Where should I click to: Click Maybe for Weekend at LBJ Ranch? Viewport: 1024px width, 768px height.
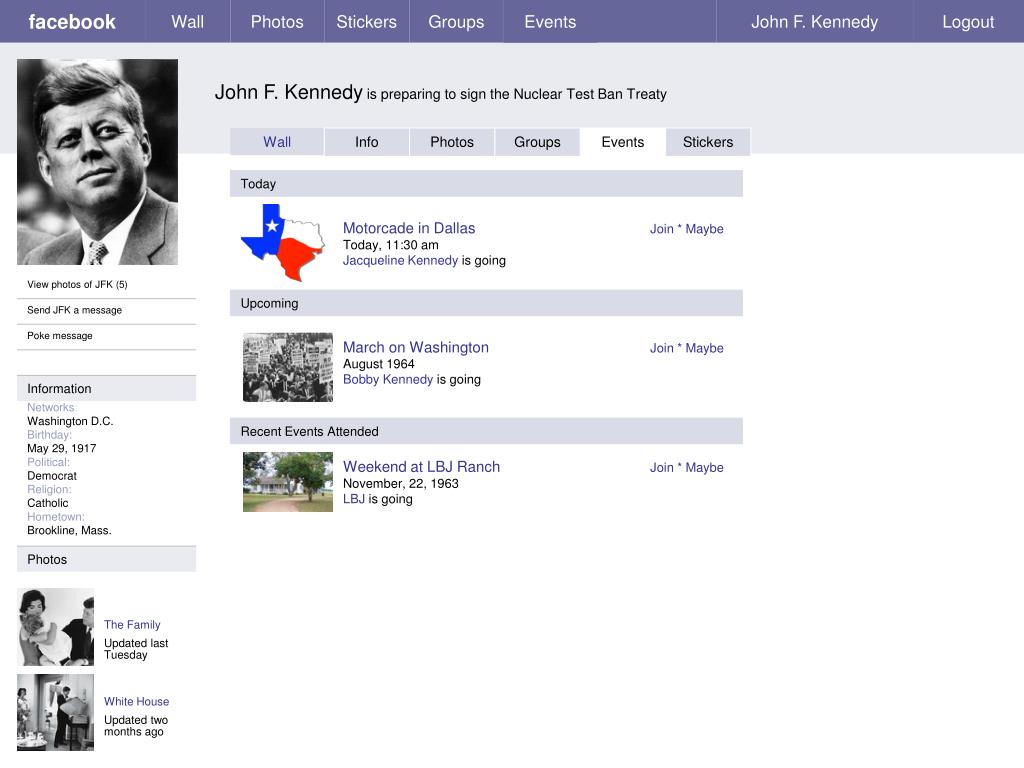point(704,468)
